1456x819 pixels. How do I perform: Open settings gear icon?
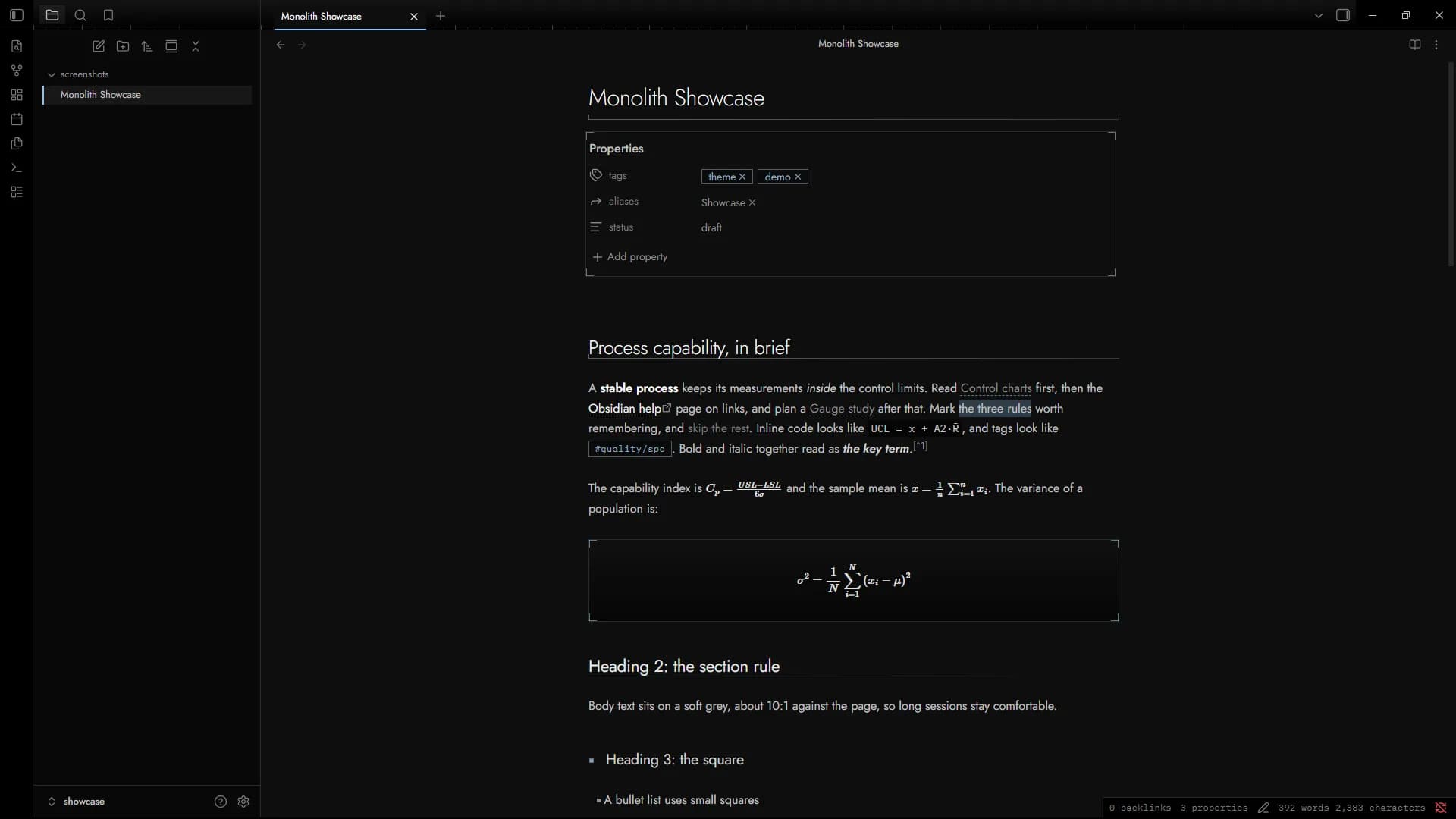pos(243,802)
